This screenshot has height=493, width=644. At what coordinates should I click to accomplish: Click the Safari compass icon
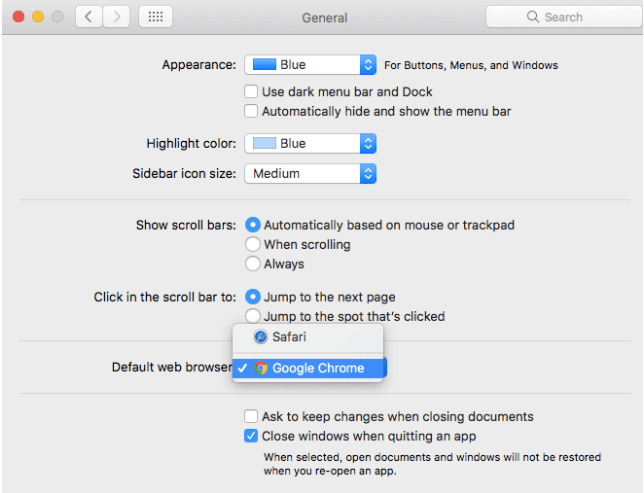coord(261,337)
